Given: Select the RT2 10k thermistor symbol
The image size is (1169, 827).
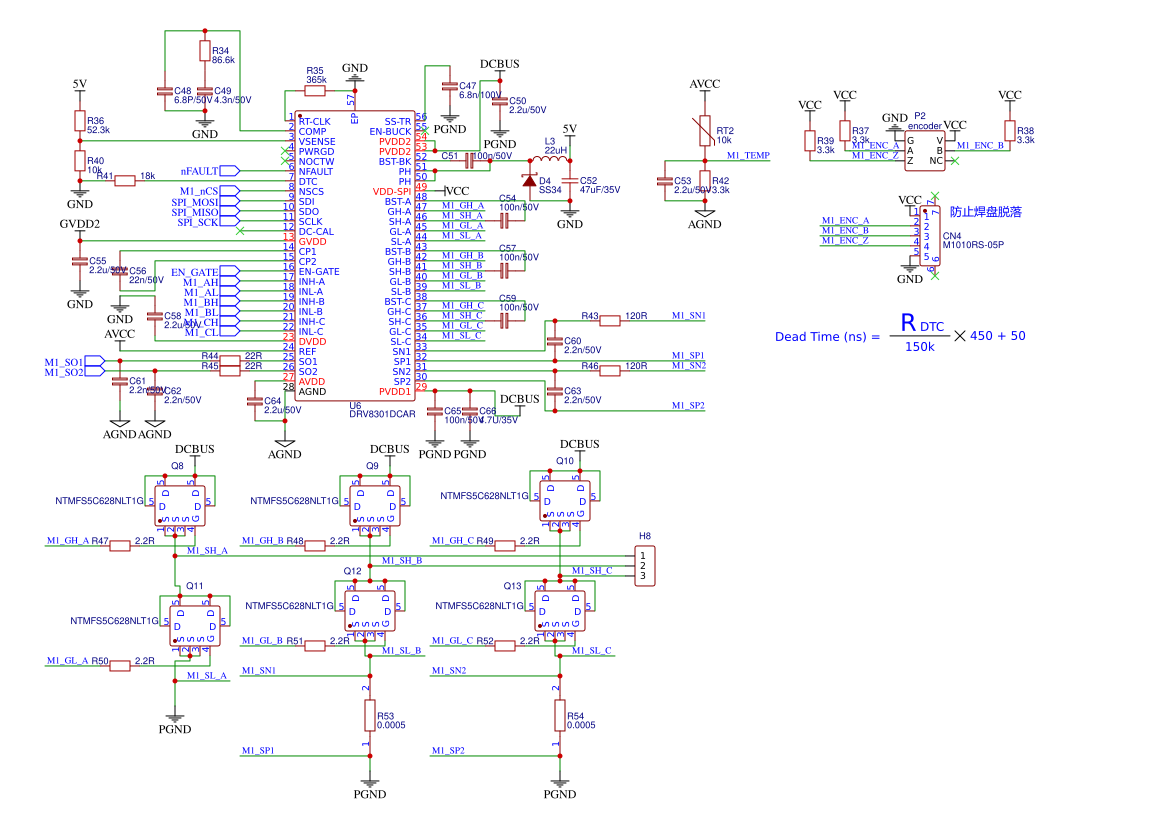Looking at the screenshot, I should pyautogui.click(x=705, y=131).
